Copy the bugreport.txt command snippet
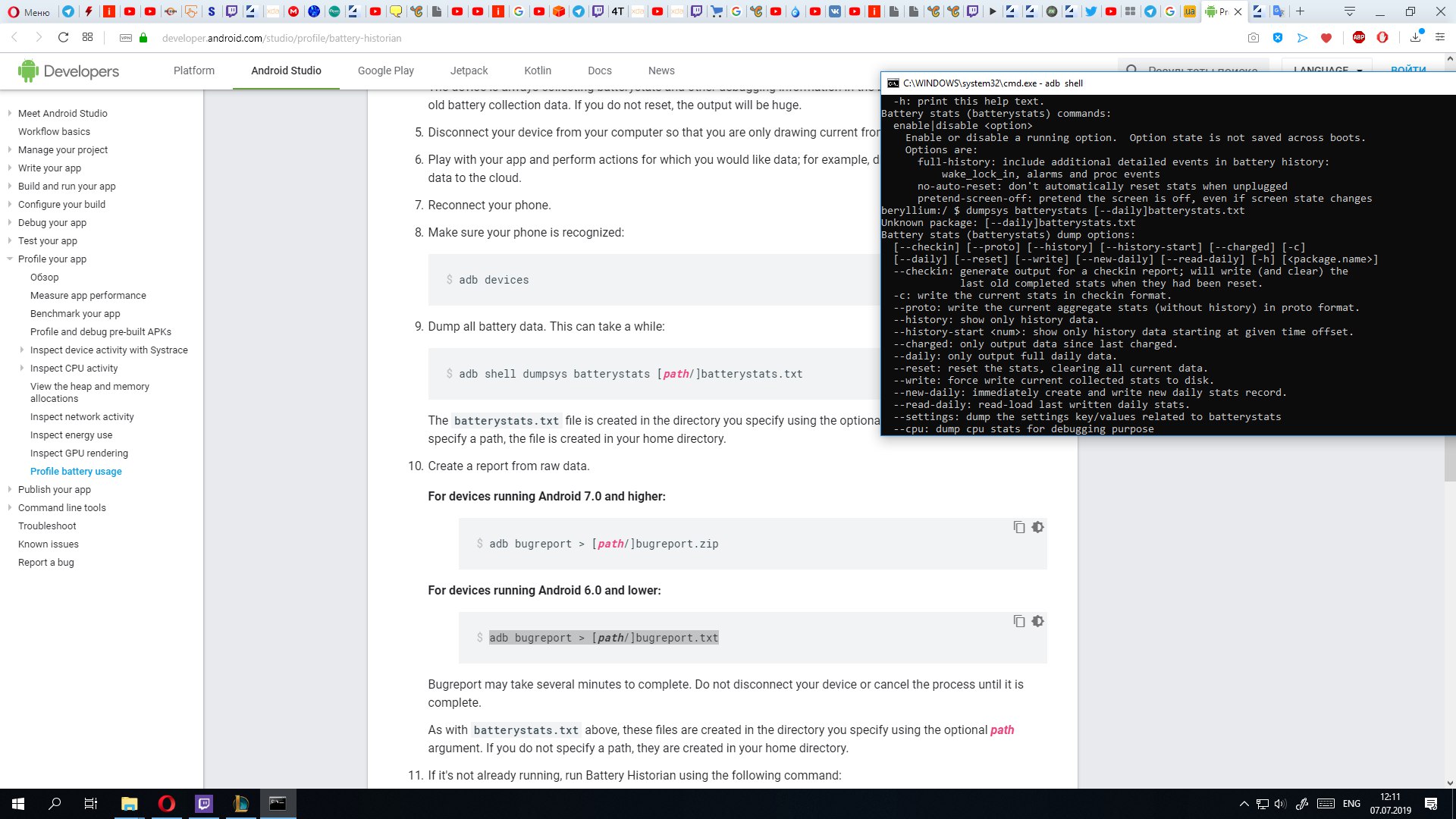Viewport: 1456px width, 819px height. (x=1019, y=621)
